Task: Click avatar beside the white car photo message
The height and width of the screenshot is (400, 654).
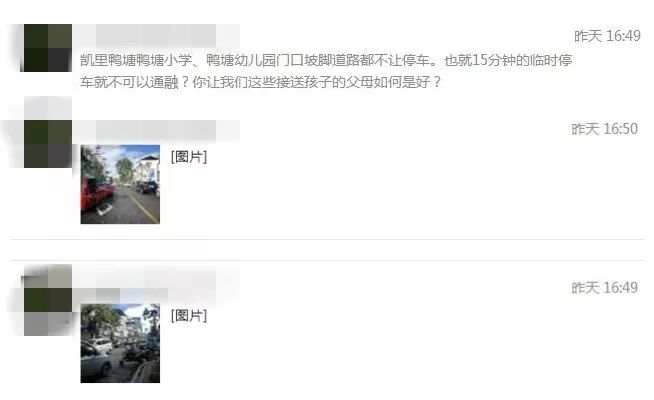Action: click(x=48, y=300)
